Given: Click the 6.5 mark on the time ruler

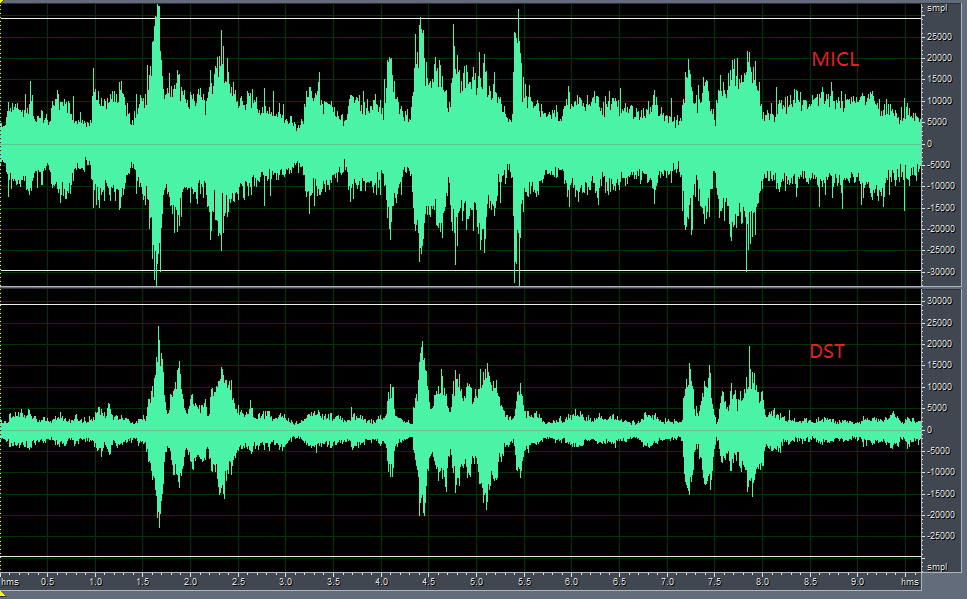Looking at the screenshot, I should (x=620, y=582).
